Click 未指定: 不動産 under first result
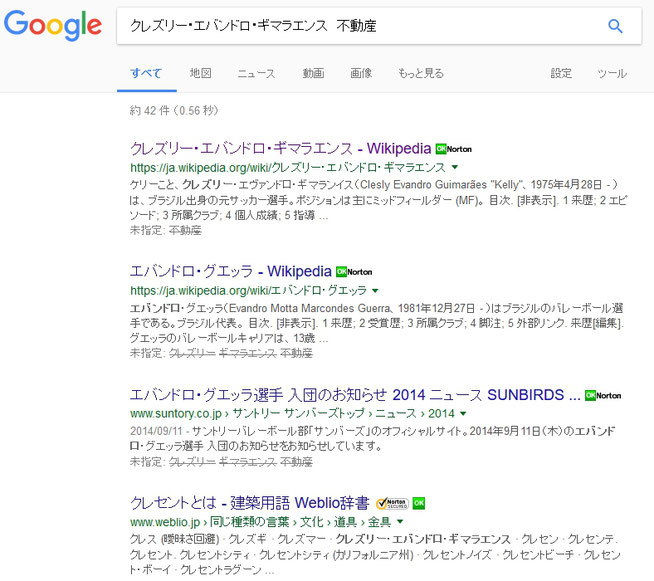 pos(166,230)
